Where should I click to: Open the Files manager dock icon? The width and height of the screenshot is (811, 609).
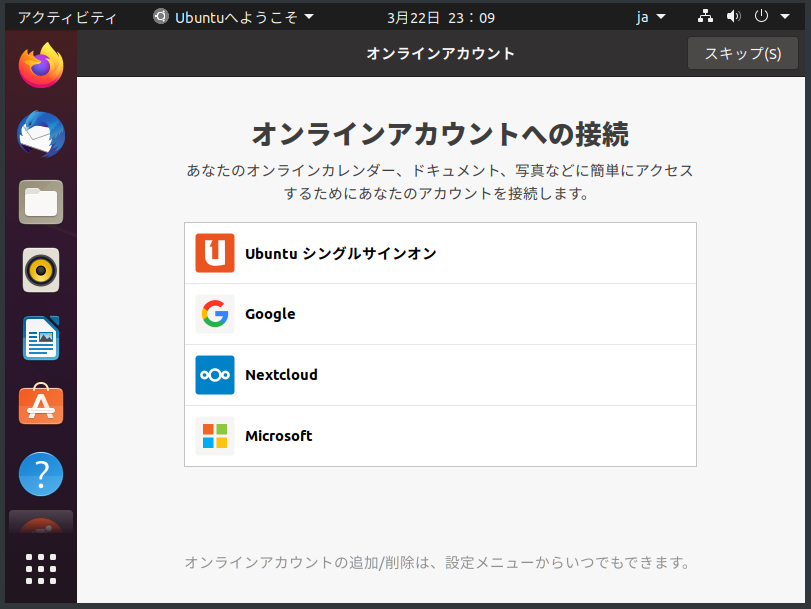coord(41,202)
